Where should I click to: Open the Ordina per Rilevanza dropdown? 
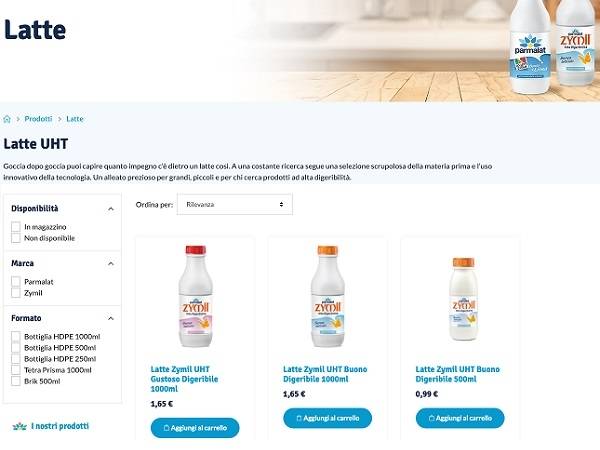coord(235,204)
